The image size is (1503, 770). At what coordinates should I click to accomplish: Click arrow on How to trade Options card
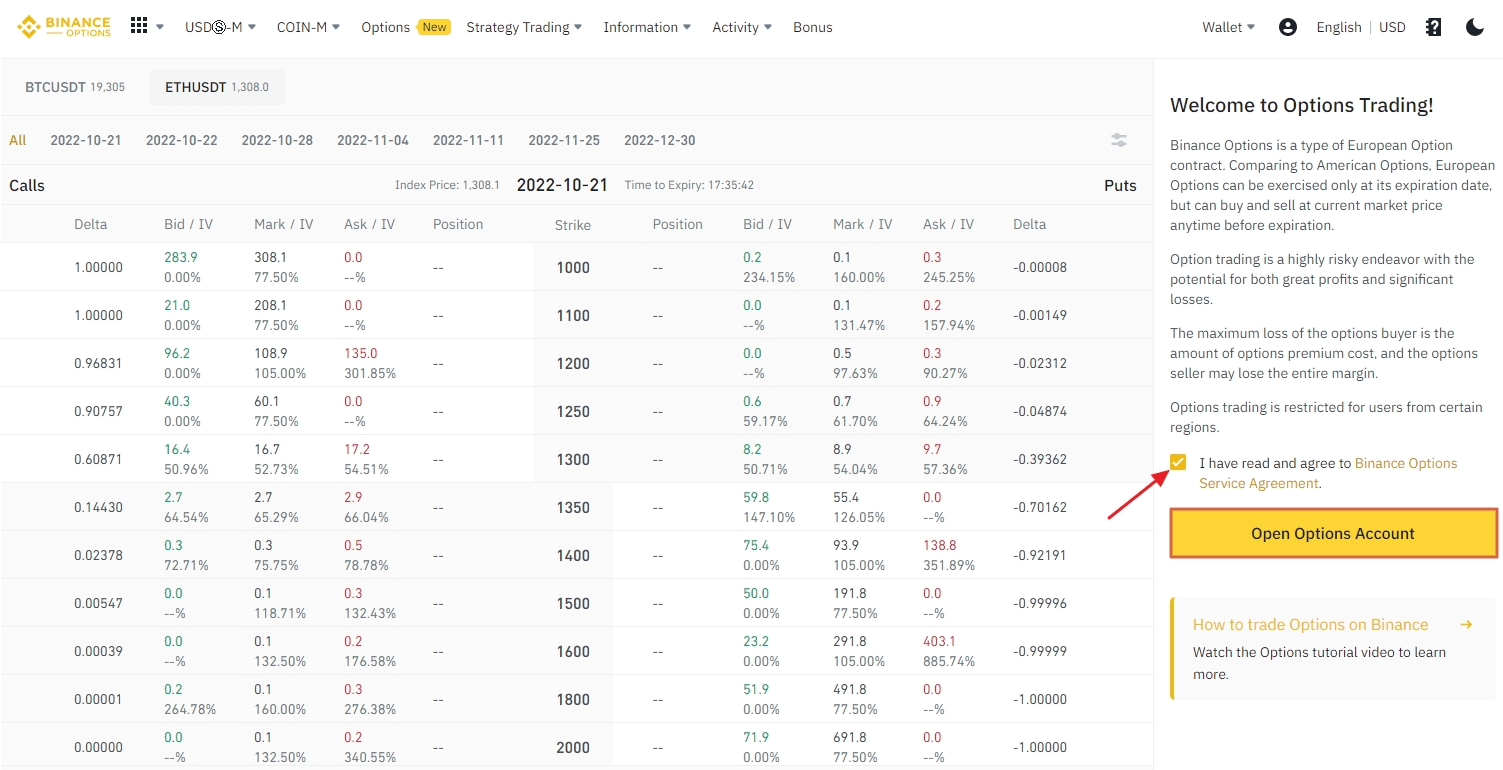tap(1466, 624)
